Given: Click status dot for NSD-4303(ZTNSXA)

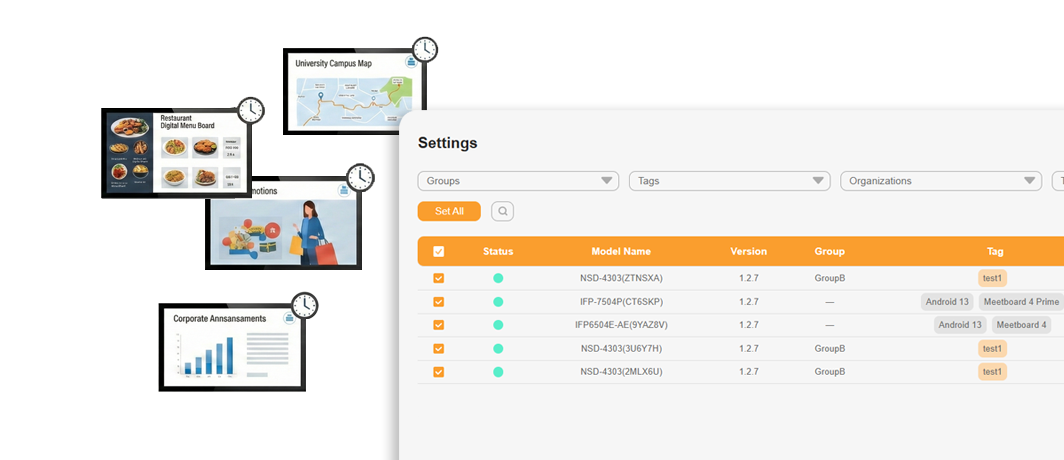Looking at the screenshot, I should [x=498, y=278].
